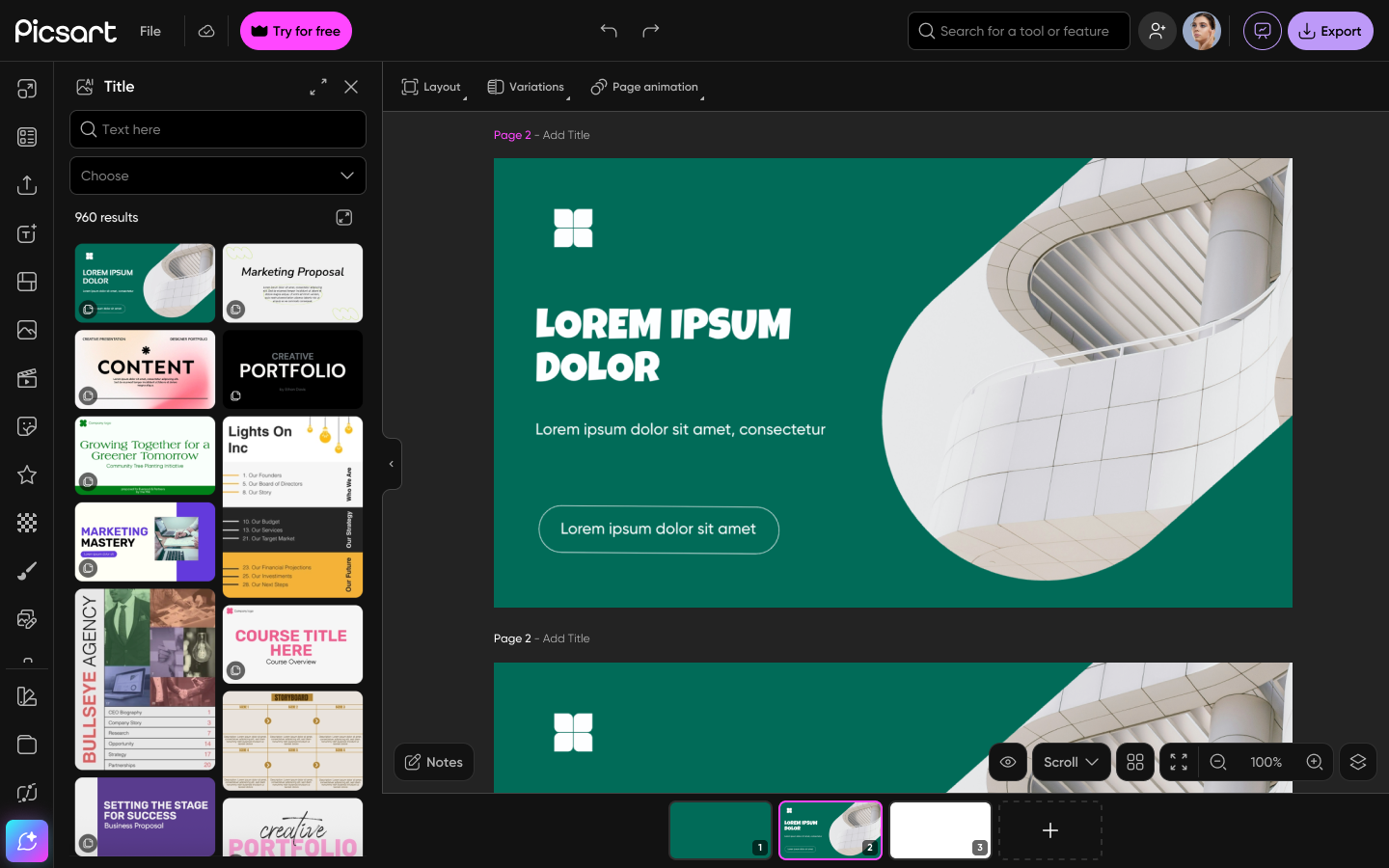Collapse the side panel with arrow handle
The width and height of the screenshot is (1389, 868).
pos(391,464)
